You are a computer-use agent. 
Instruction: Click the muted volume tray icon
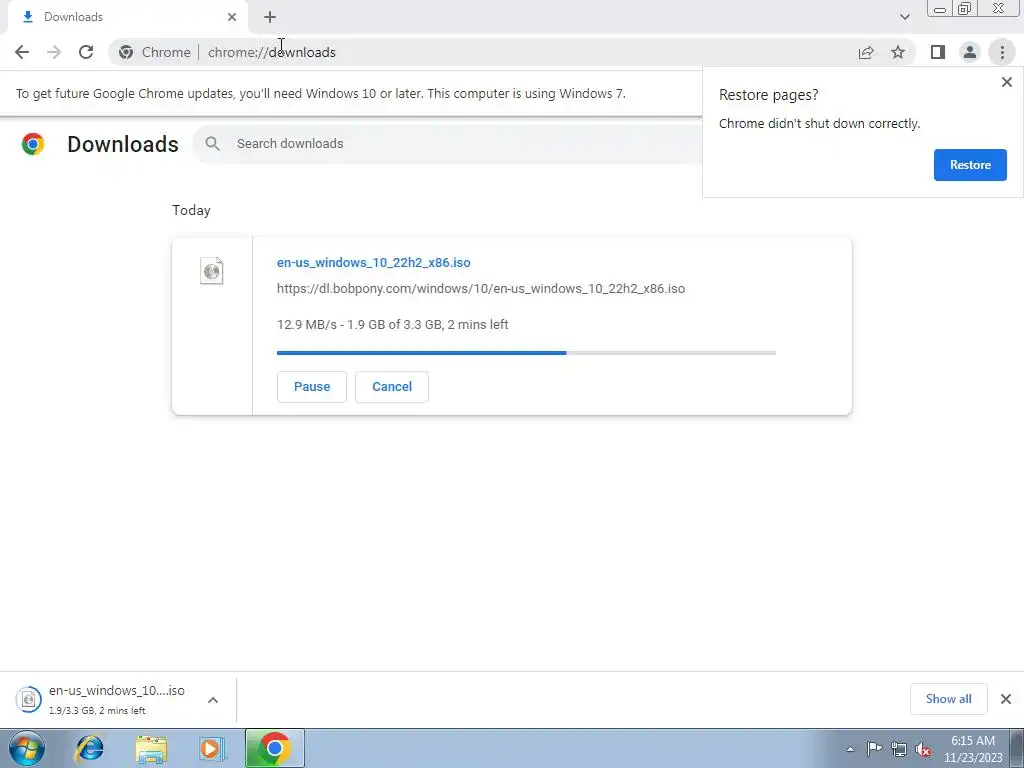coord(923,749)
